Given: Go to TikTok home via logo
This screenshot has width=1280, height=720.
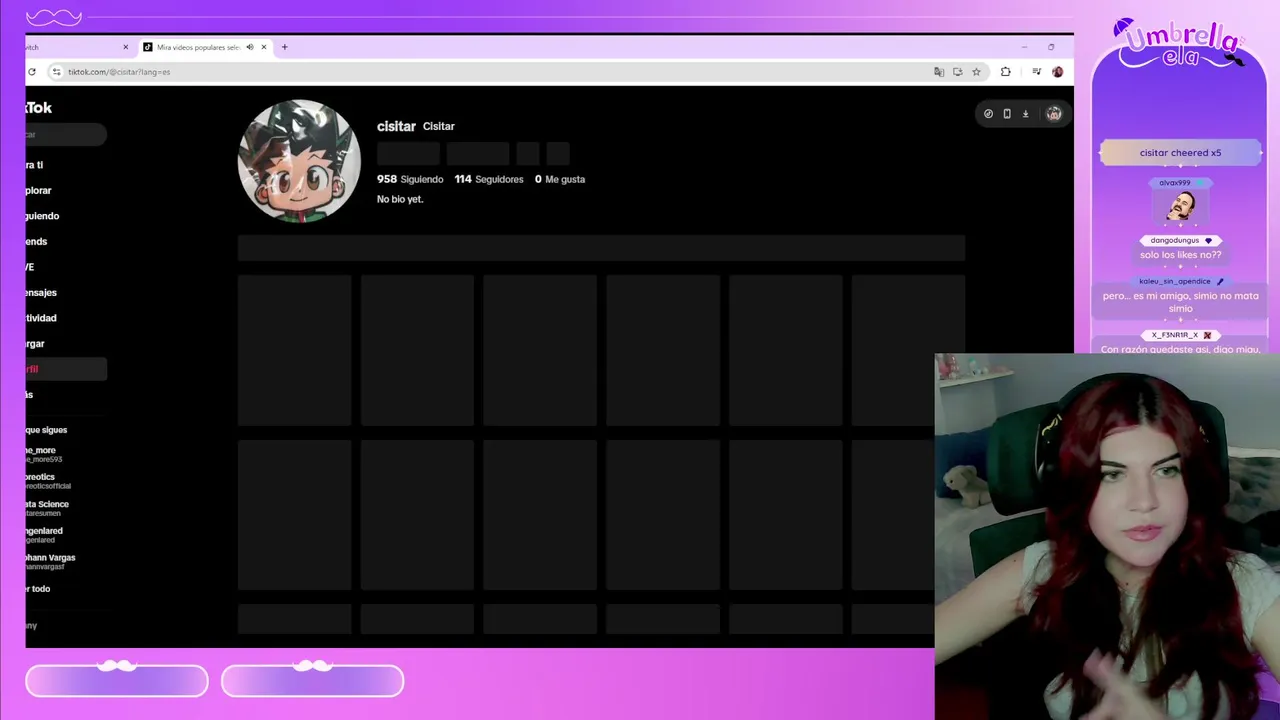Looking at the screenshot, I should (x=39, y=107).
